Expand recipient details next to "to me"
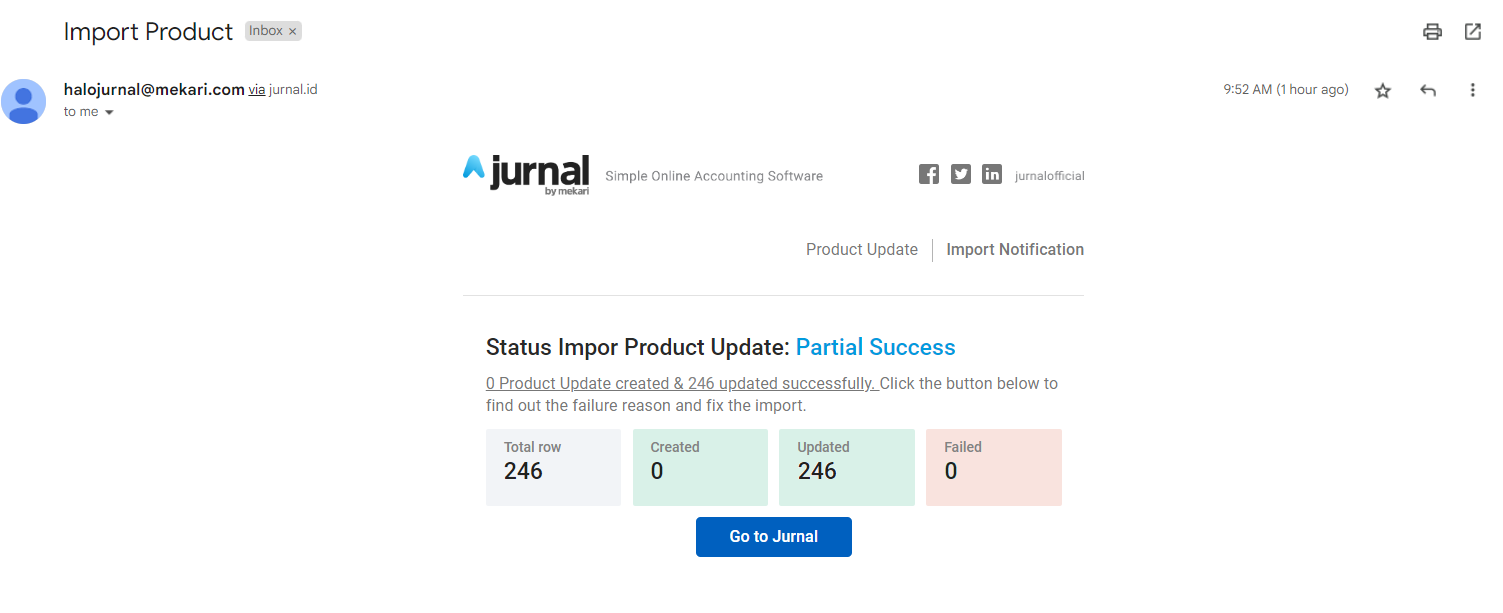Screen dimensions: 1503x613 click(x=109, y=113)
